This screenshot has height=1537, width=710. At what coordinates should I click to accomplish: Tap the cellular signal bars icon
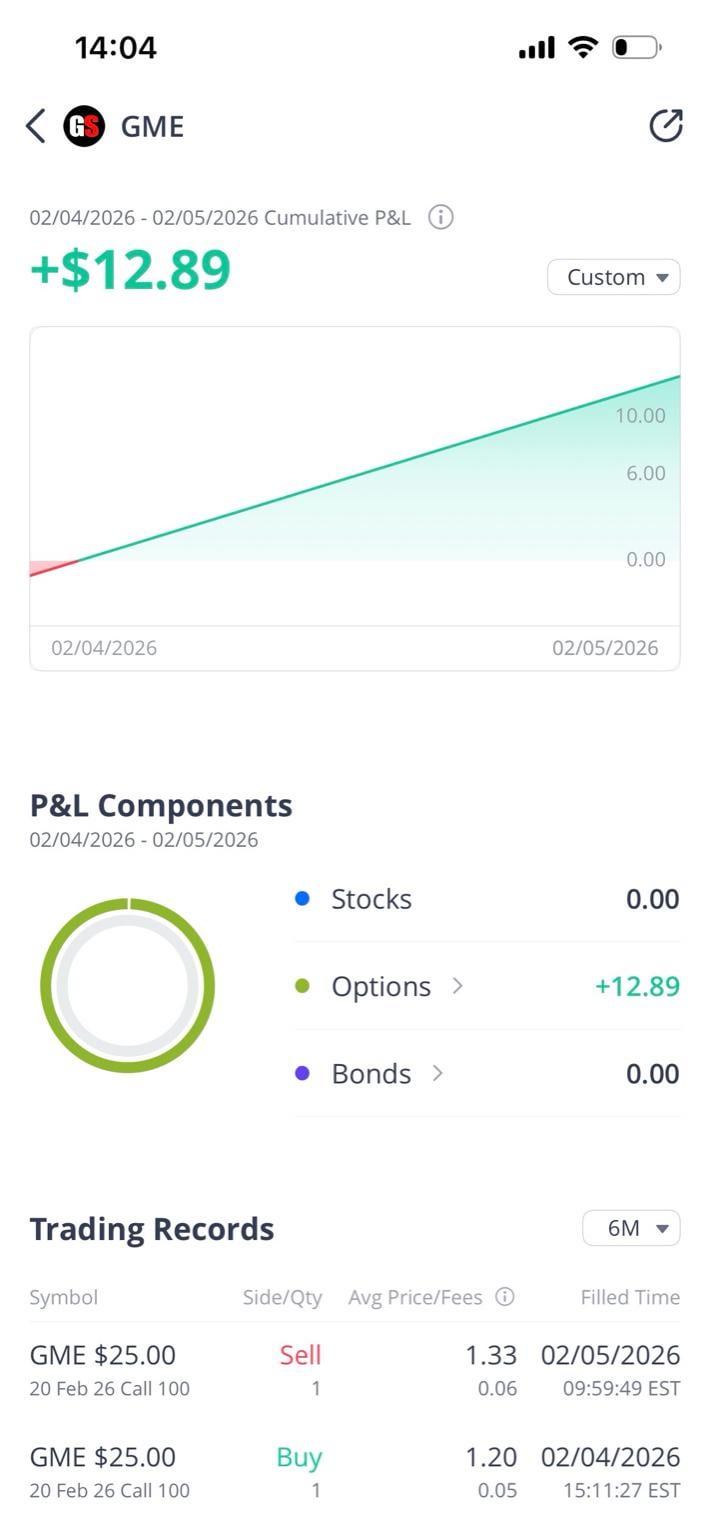[536, 48]
